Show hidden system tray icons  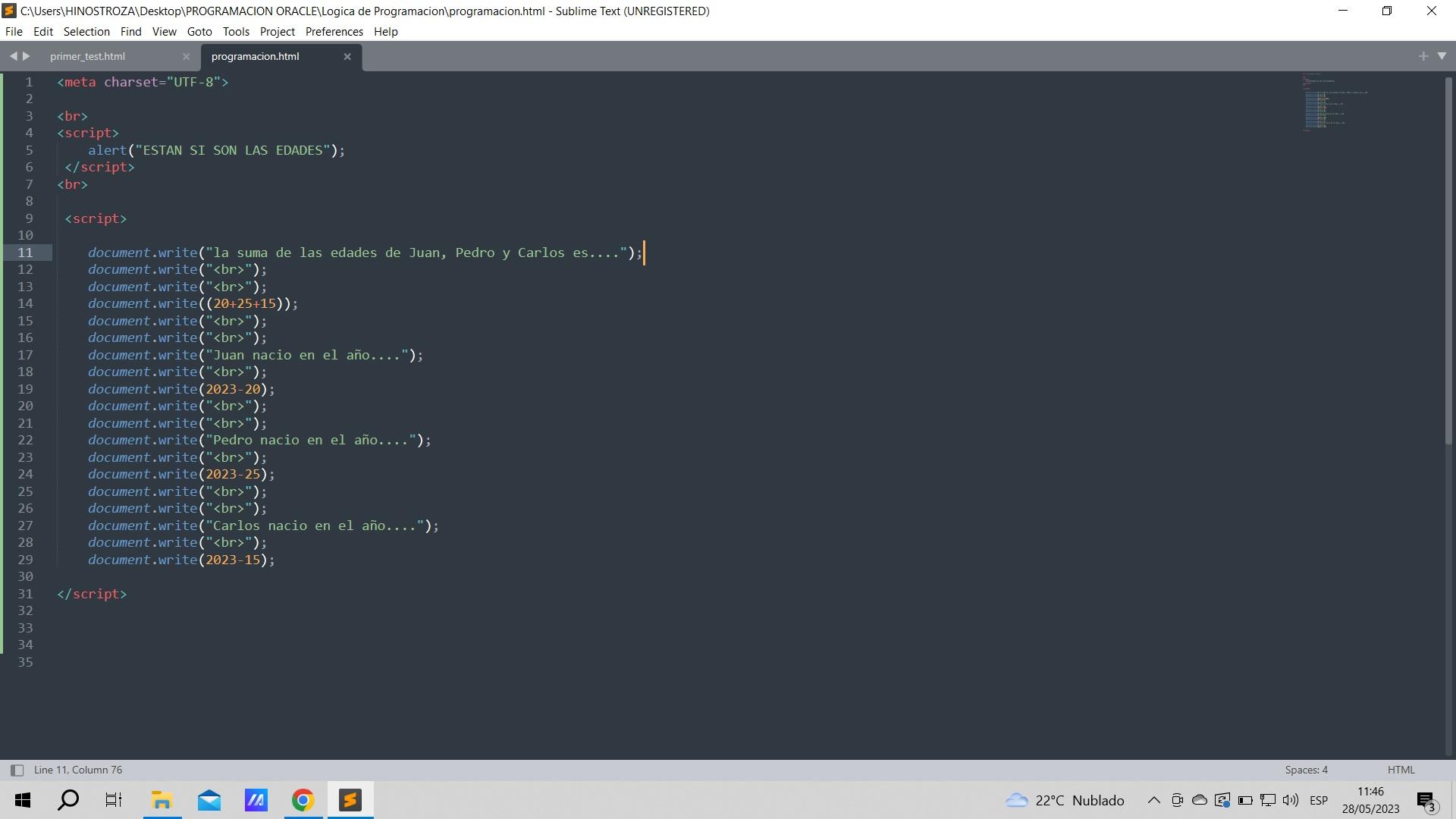(x=1153, y=800)
